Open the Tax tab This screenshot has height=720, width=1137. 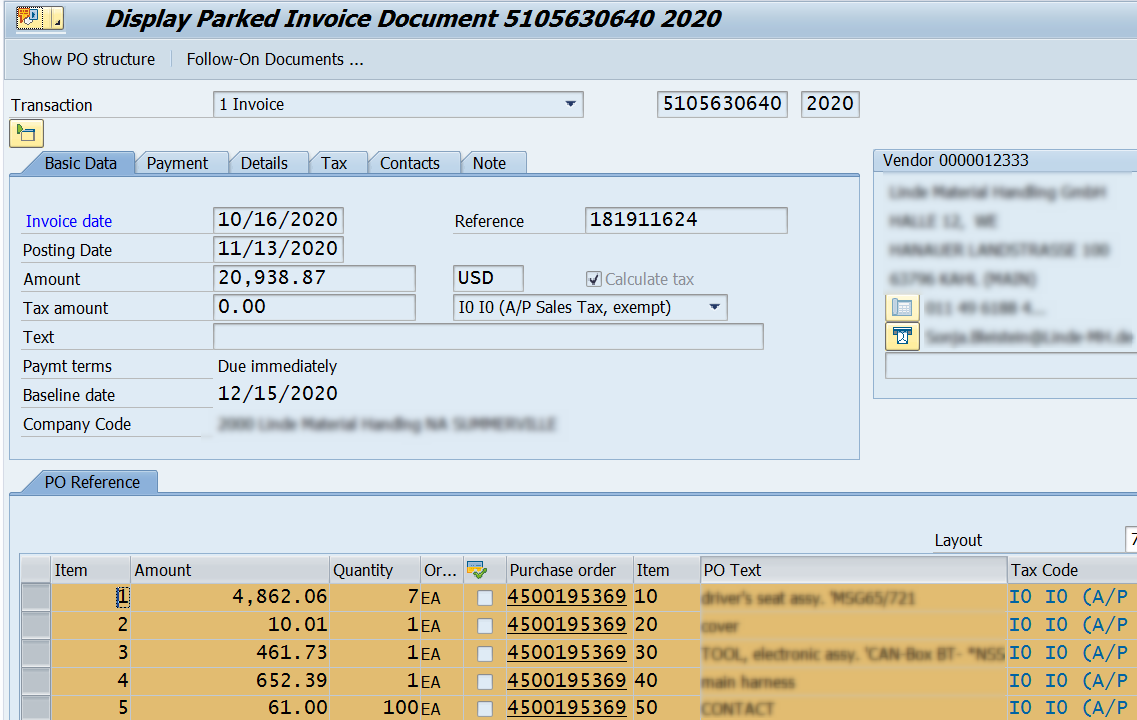[334, 163]
